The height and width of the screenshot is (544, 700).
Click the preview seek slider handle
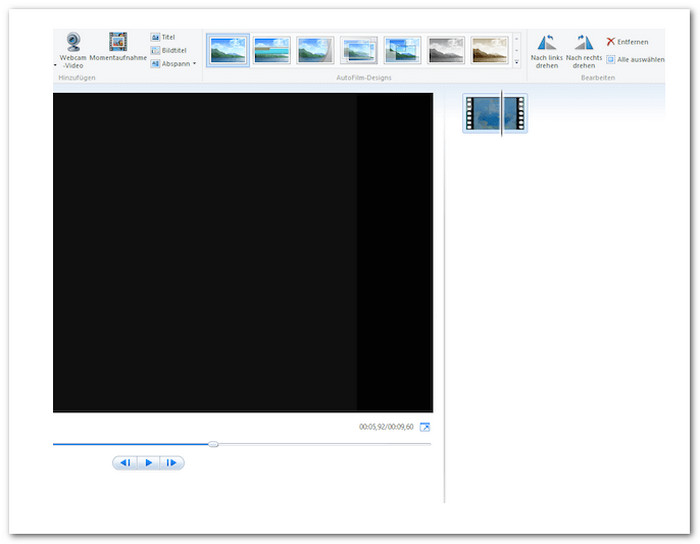point(213,444)
